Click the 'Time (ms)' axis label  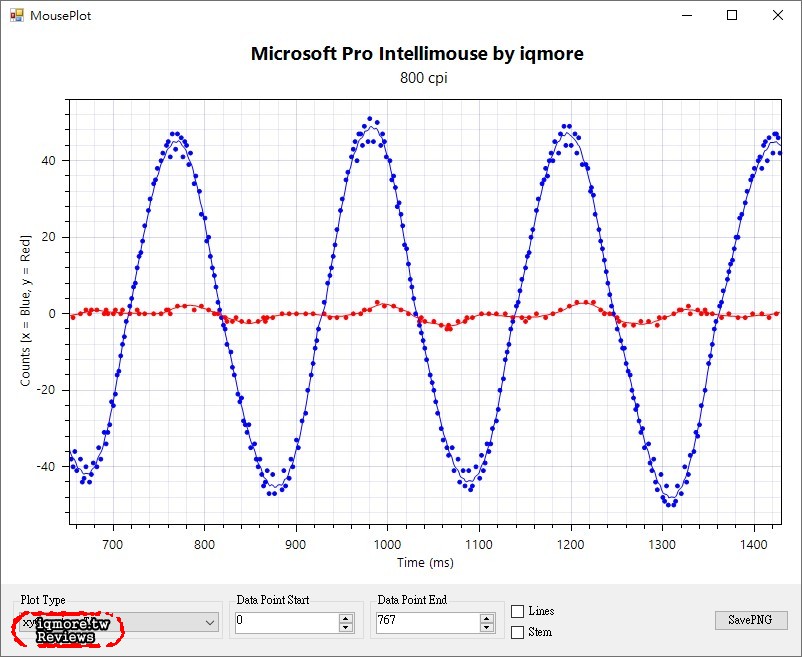425,562
